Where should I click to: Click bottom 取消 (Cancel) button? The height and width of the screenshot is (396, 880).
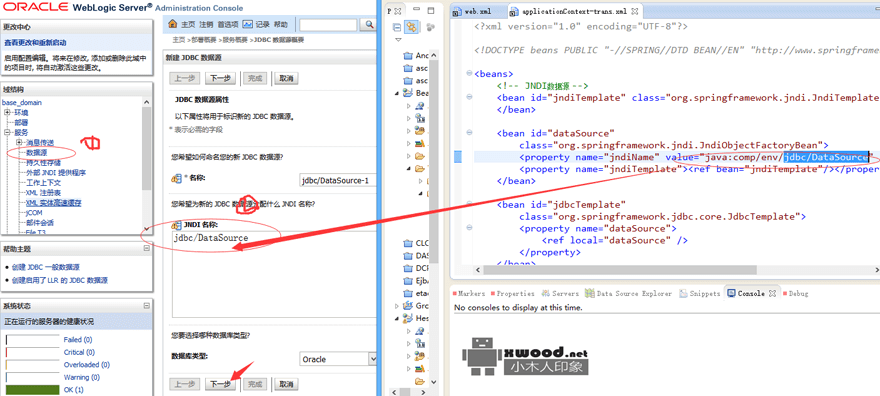[x=286, y=384]
